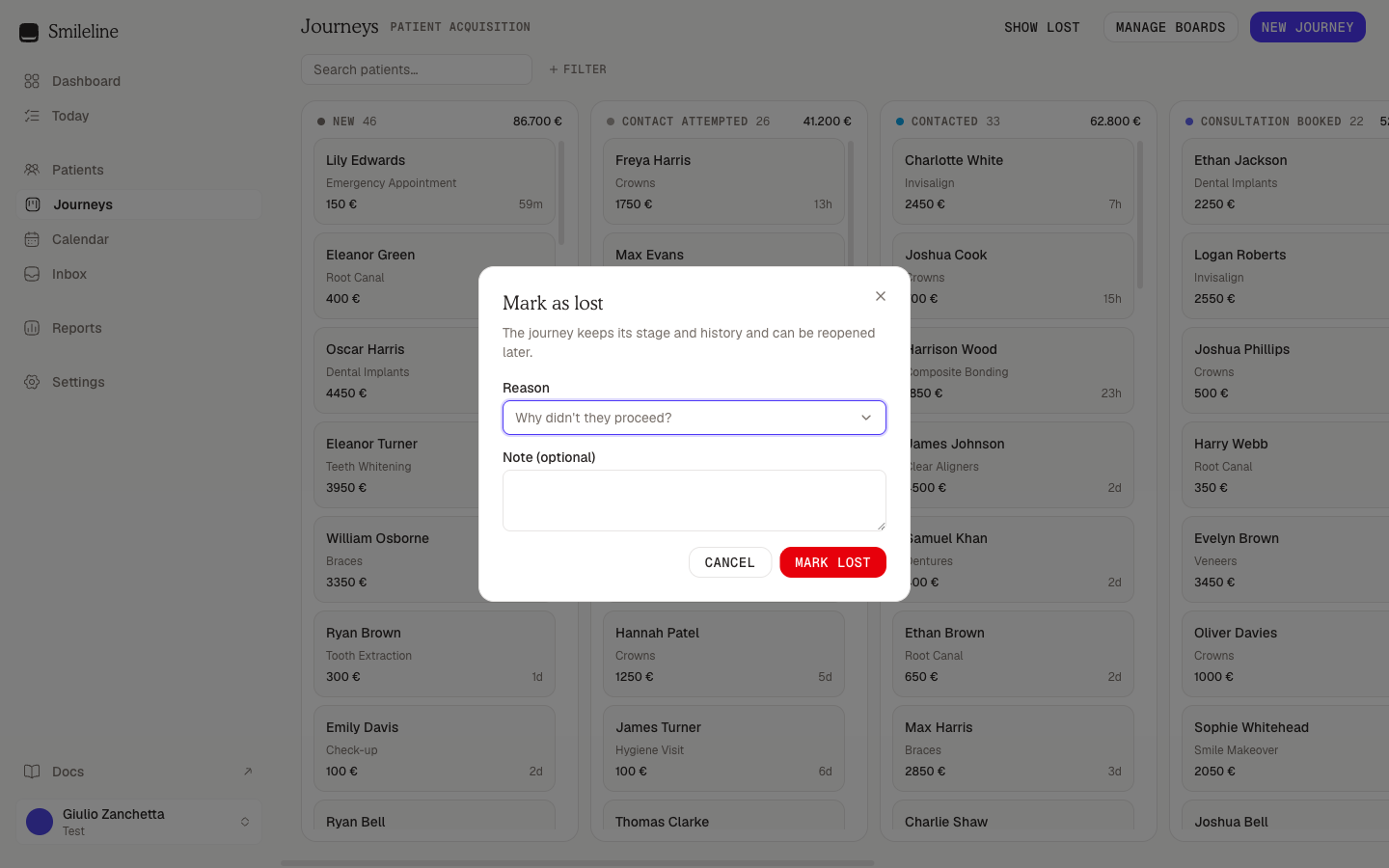Open Ethan Jackson journey card
Viewport: 1389px width, 868px height.
click(1286, 181)
